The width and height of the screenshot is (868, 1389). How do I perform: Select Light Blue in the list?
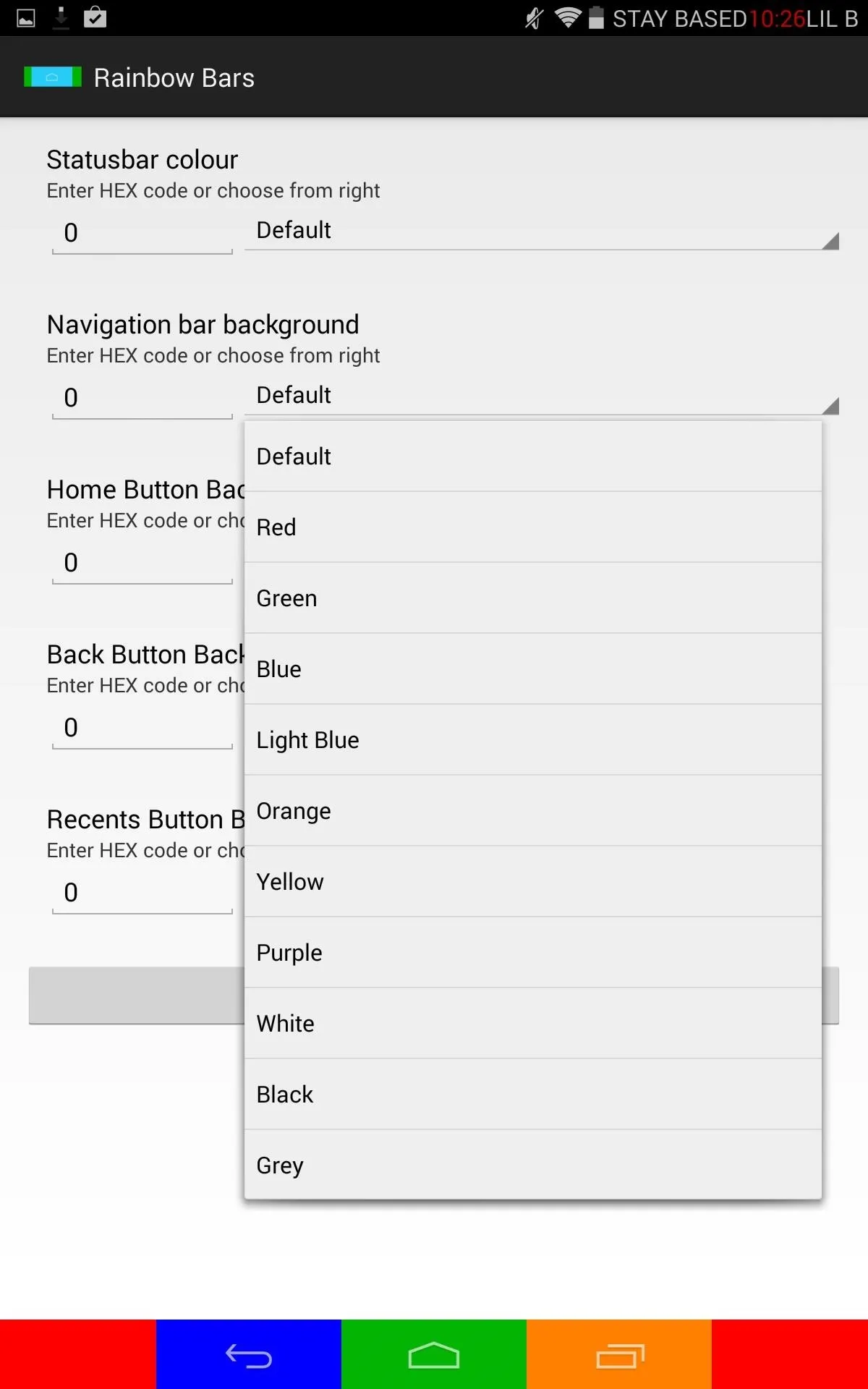coord(533,740)
